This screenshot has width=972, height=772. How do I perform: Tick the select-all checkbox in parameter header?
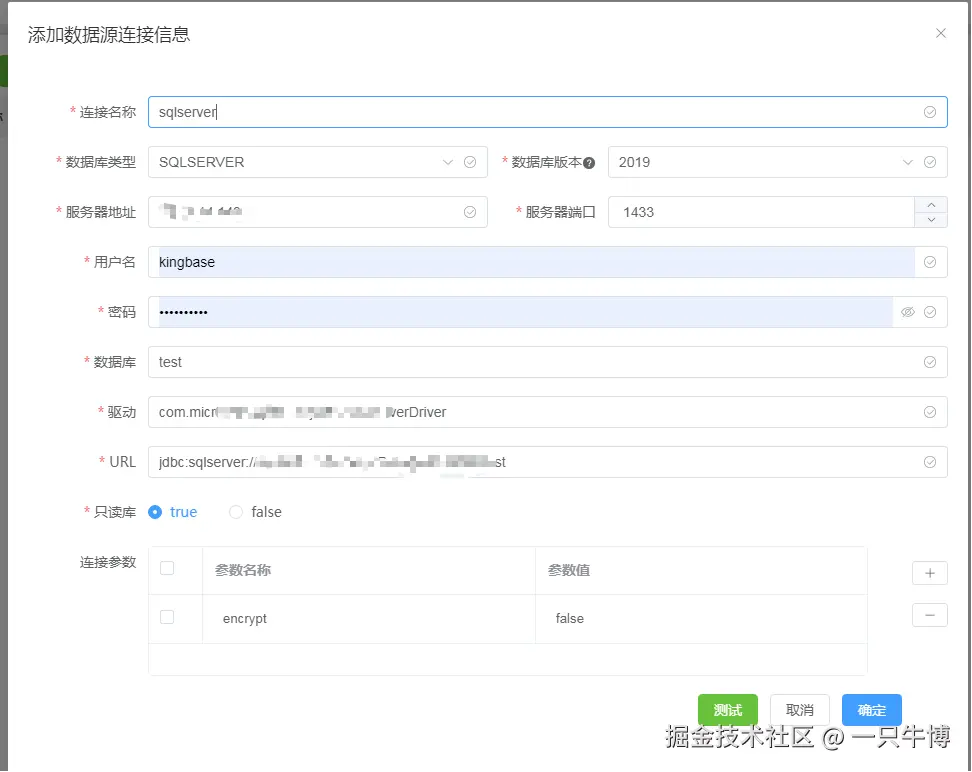tap(167, 568)
